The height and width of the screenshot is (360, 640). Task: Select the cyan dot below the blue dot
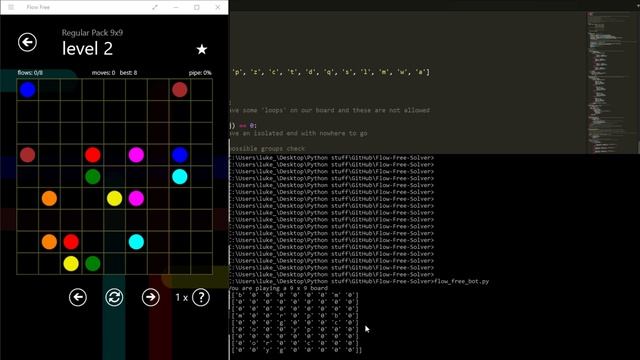tap(180, 177)
